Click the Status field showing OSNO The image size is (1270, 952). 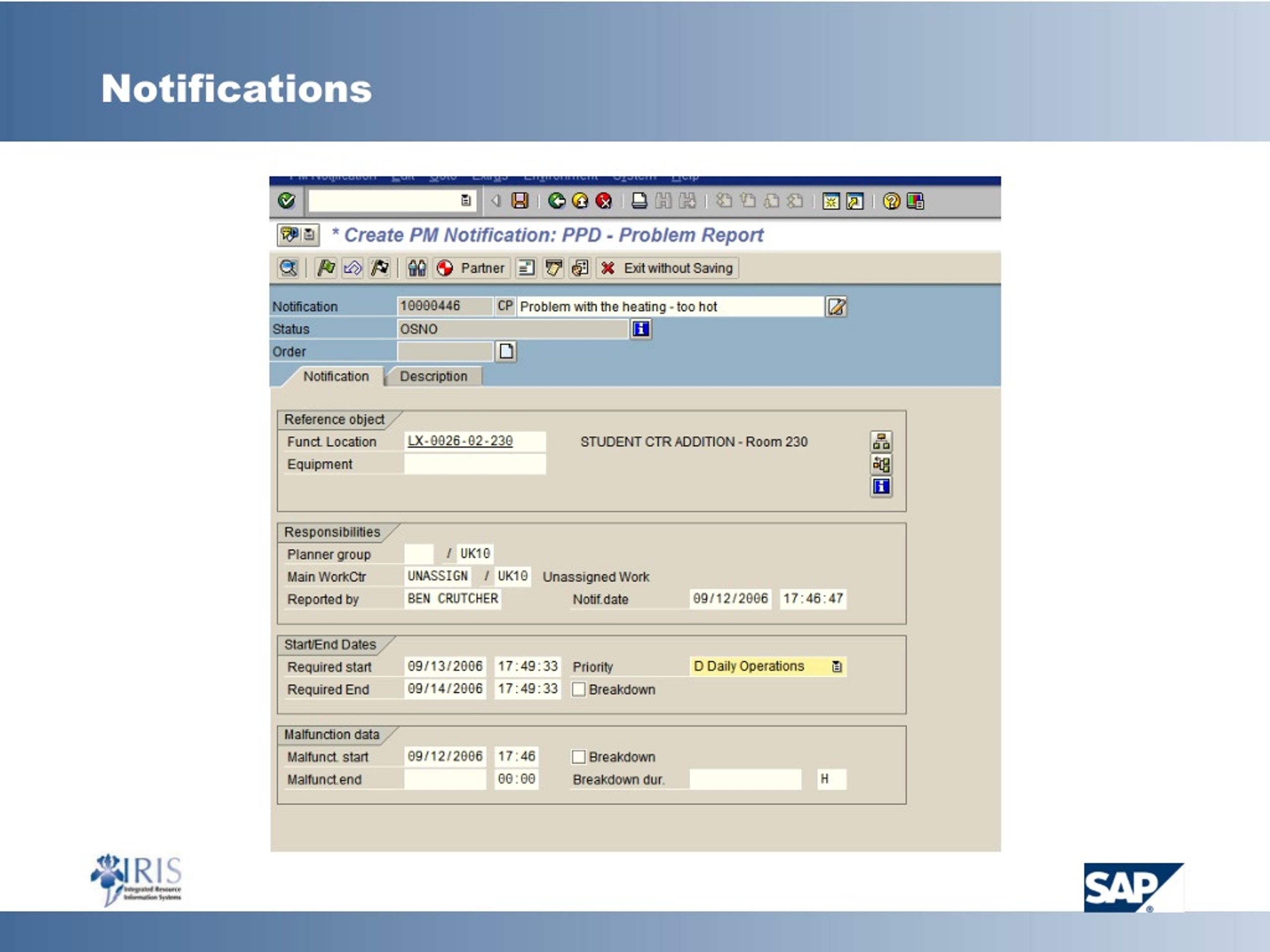click(512, 329)
